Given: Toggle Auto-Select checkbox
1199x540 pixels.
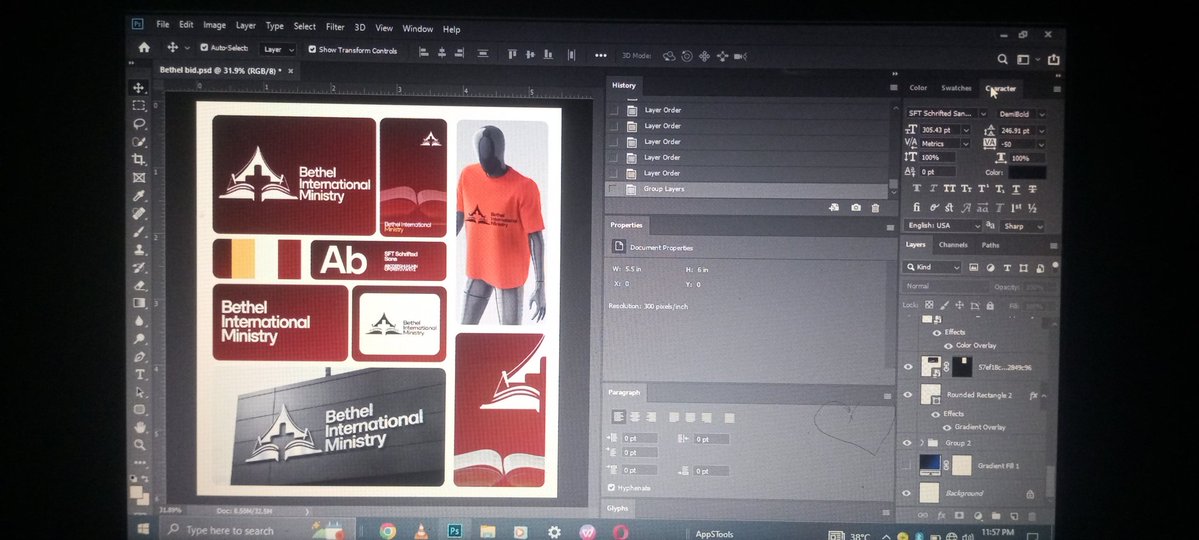Looking at the screenshot, I should (x=204, y=47).
